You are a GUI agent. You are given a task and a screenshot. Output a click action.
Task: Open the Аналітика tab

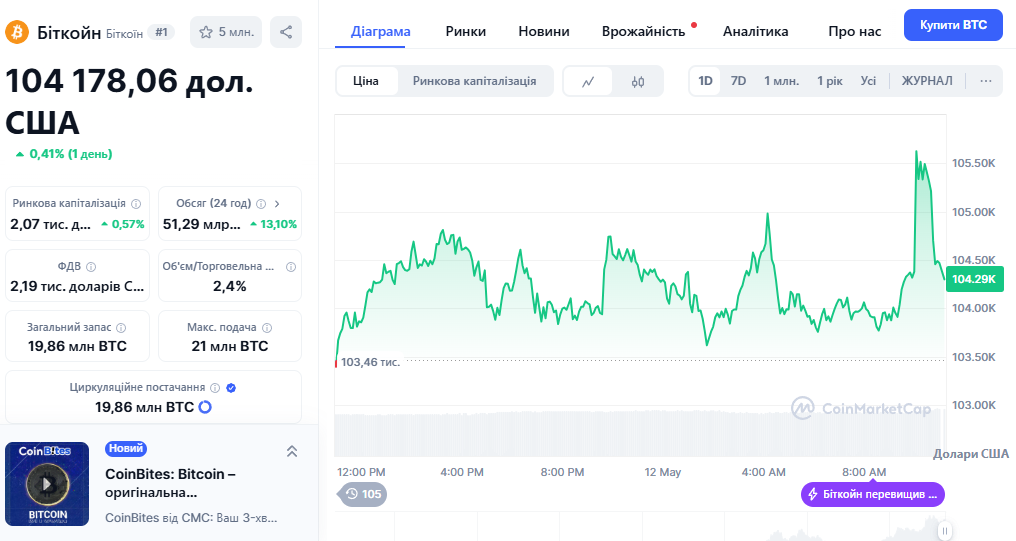pos(756,31)
